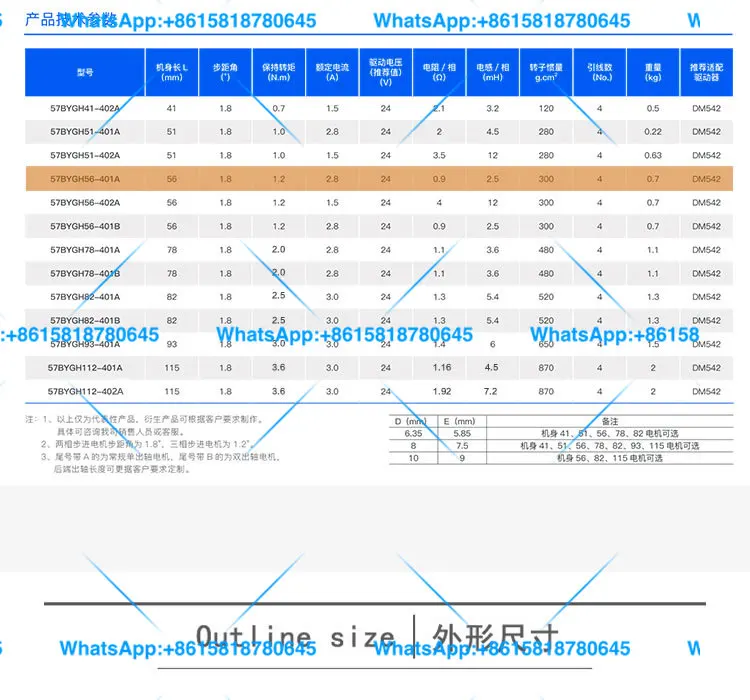Click the Outline size heading

pyautogui.click(x=296, y=637)
